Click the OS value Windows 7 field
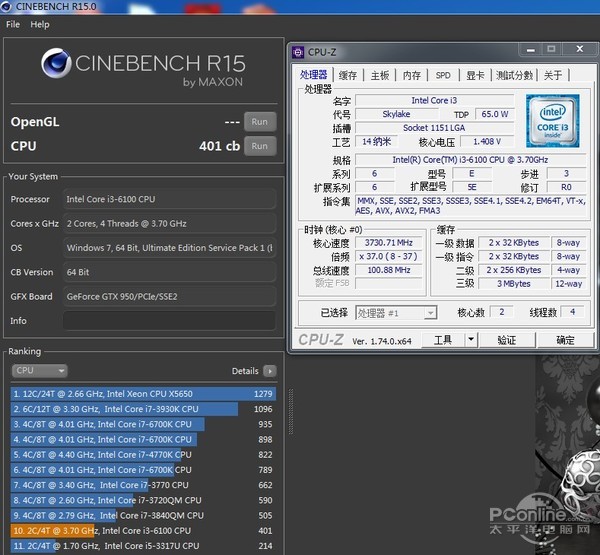The height and width of the screenshot is (555, 600). coord(169,248)
